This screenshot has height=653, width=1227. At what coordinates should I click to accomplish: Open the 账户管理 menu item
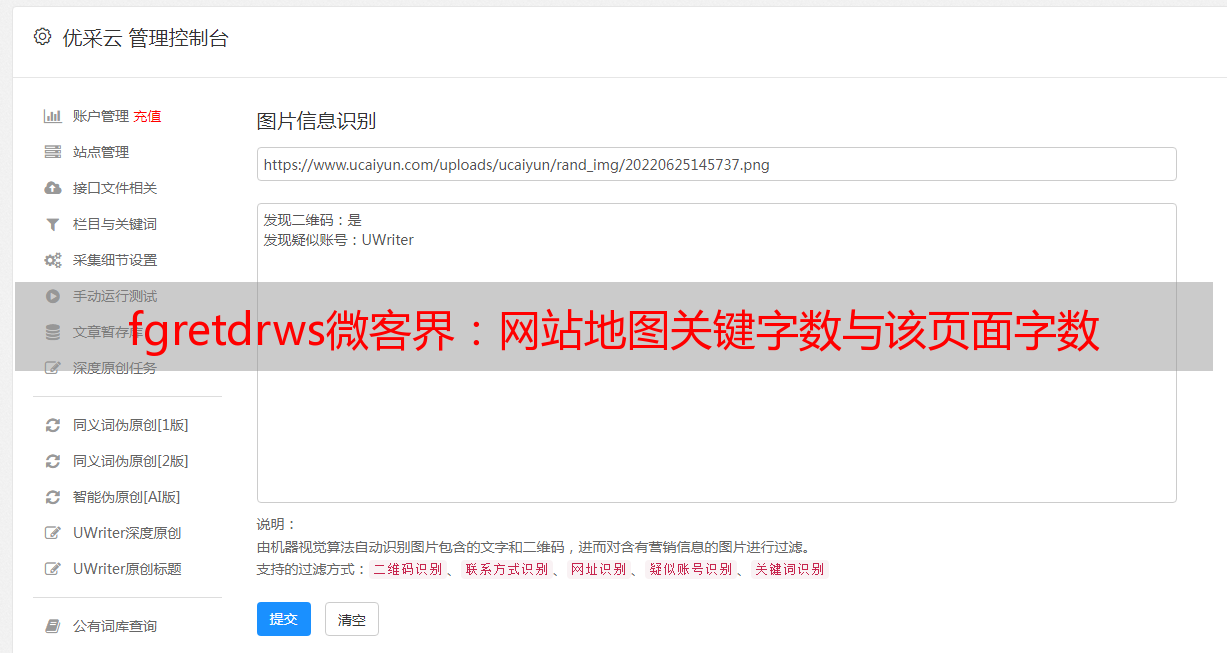(101, 116)
